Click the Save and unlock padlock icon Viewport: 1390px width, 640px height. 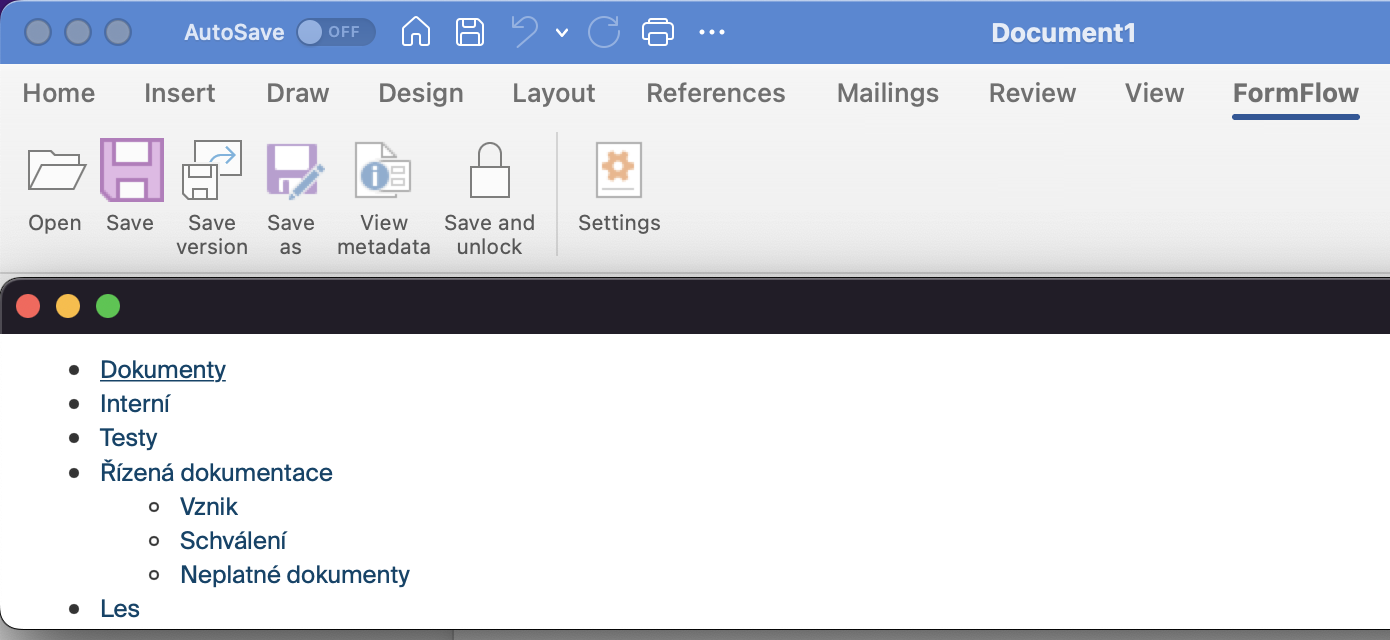click(489, 170)
